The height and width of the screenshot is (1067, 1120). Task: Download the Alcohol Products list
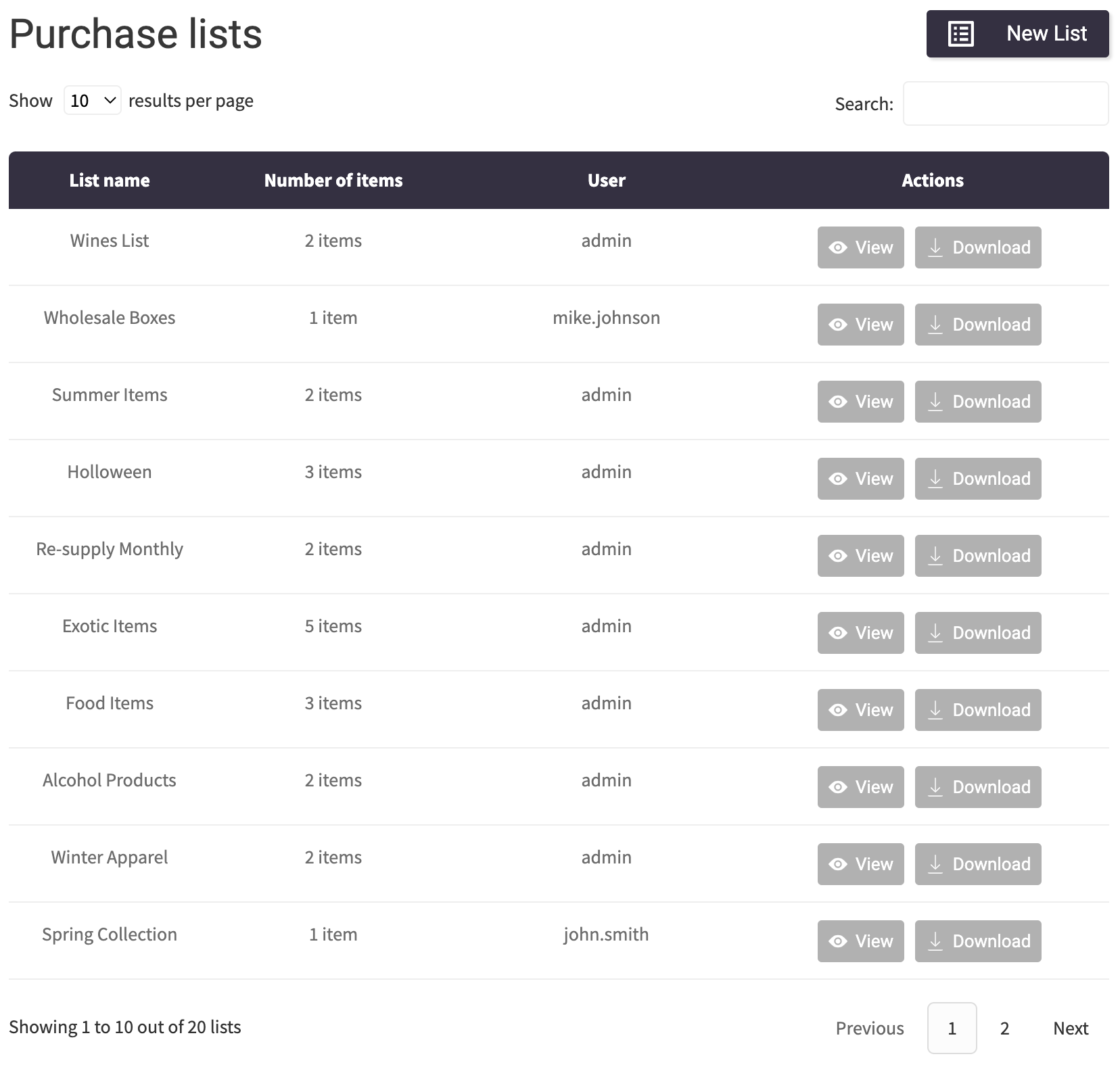[977, 787]
